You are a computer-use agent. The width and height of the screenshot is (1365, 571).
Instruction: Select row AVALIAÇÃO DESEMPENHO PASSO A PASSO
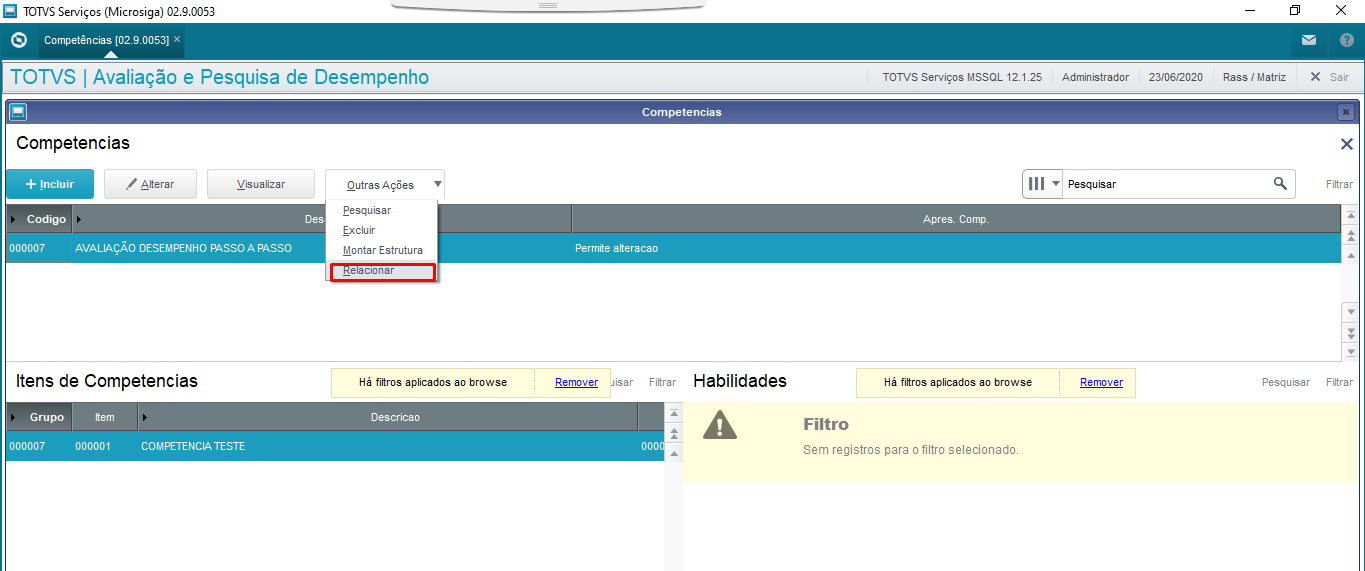click(673, 248)
